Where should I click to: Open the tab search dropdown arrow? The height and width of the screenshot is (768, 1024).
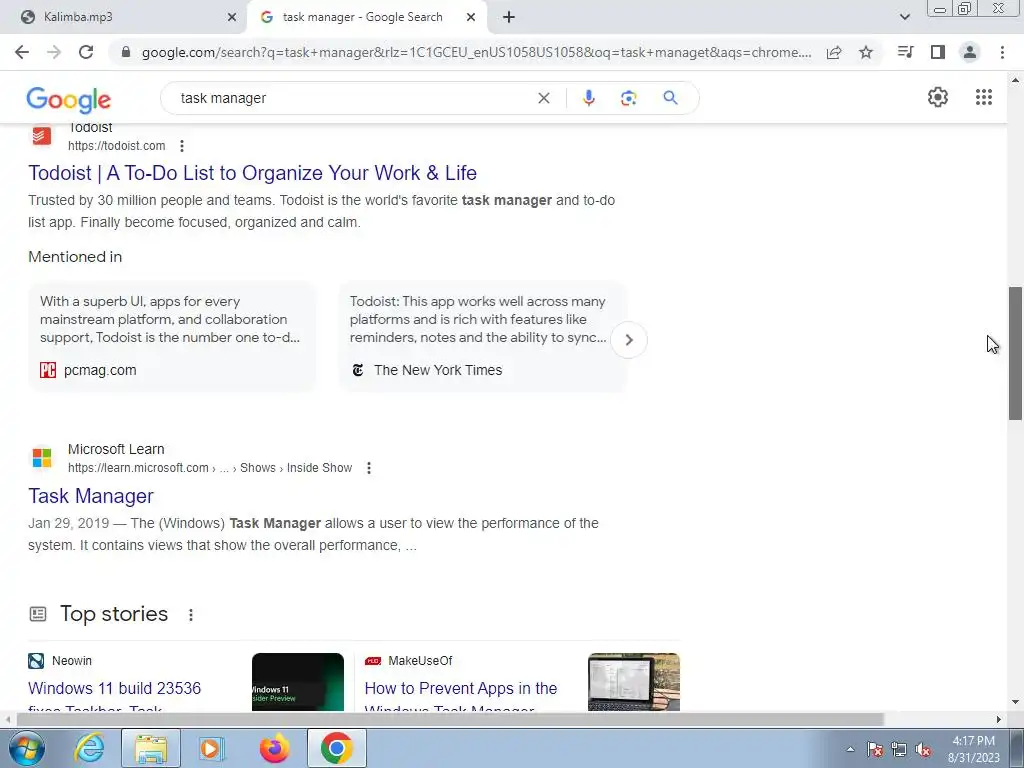pyautogui.click(x=904, y=17)
